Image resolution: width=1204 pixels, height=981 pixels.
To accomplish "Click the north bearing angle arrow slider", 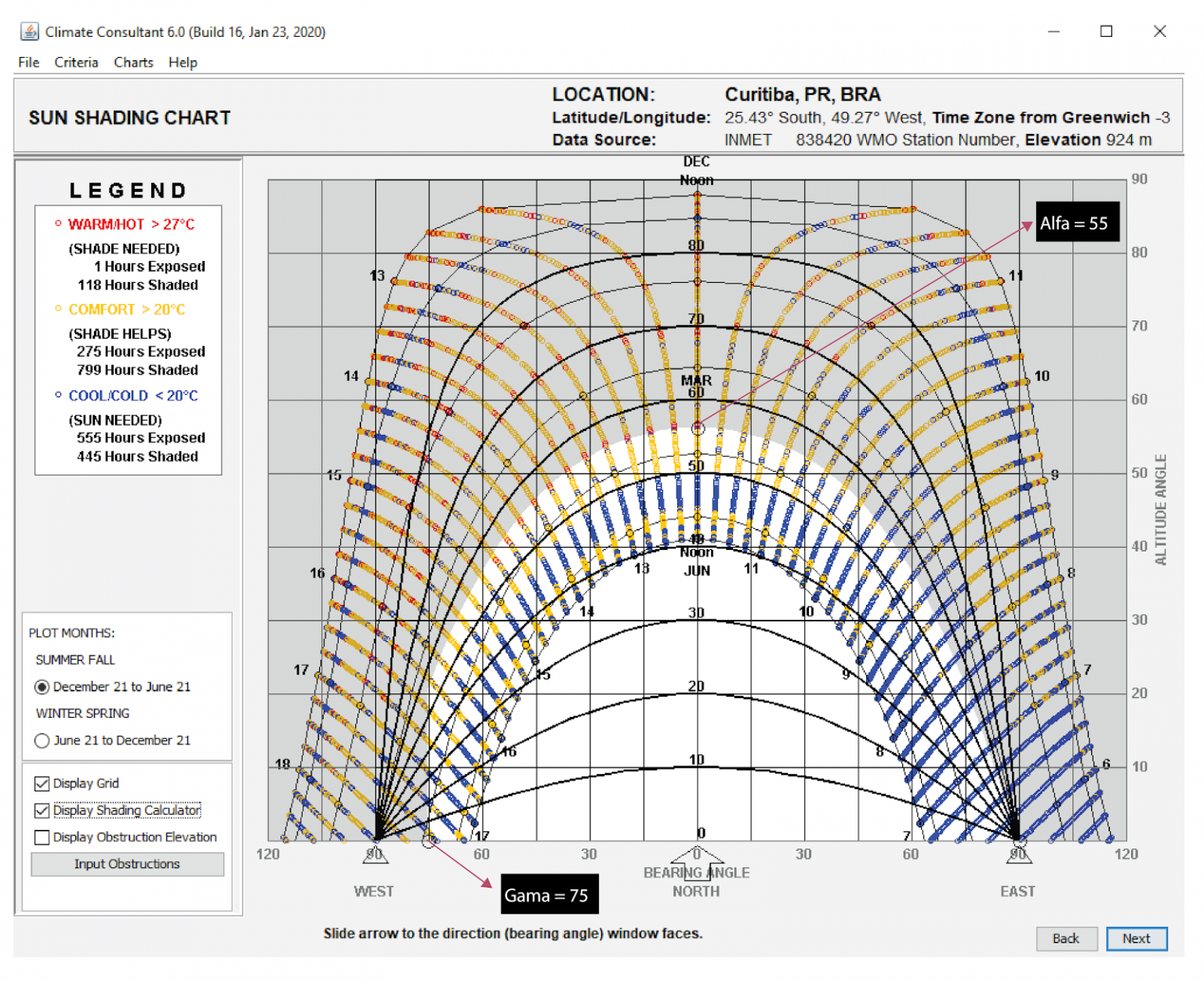I will pyautogui.click(x=696, y=863).
